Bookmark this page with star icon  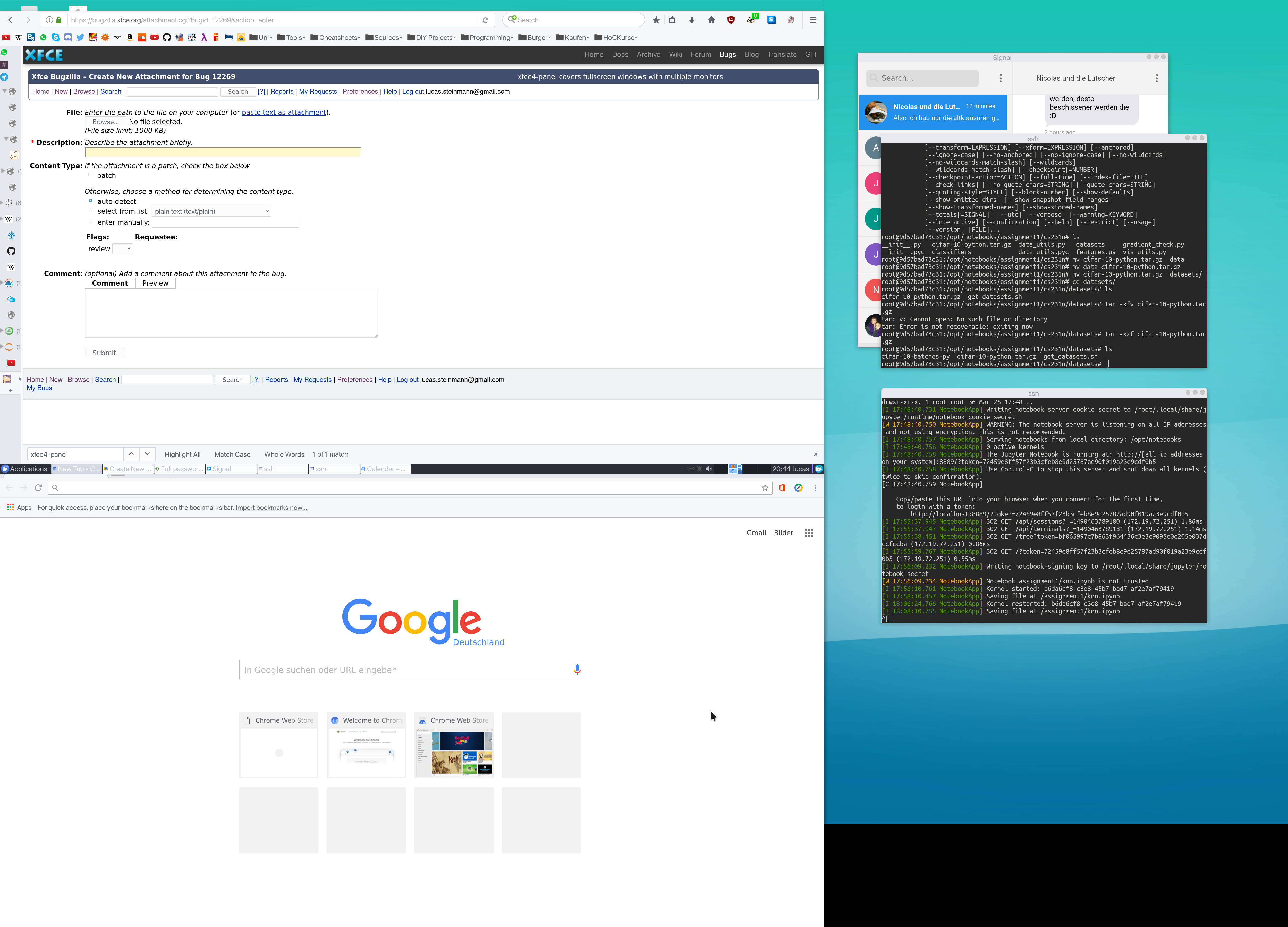coord(656,20)
